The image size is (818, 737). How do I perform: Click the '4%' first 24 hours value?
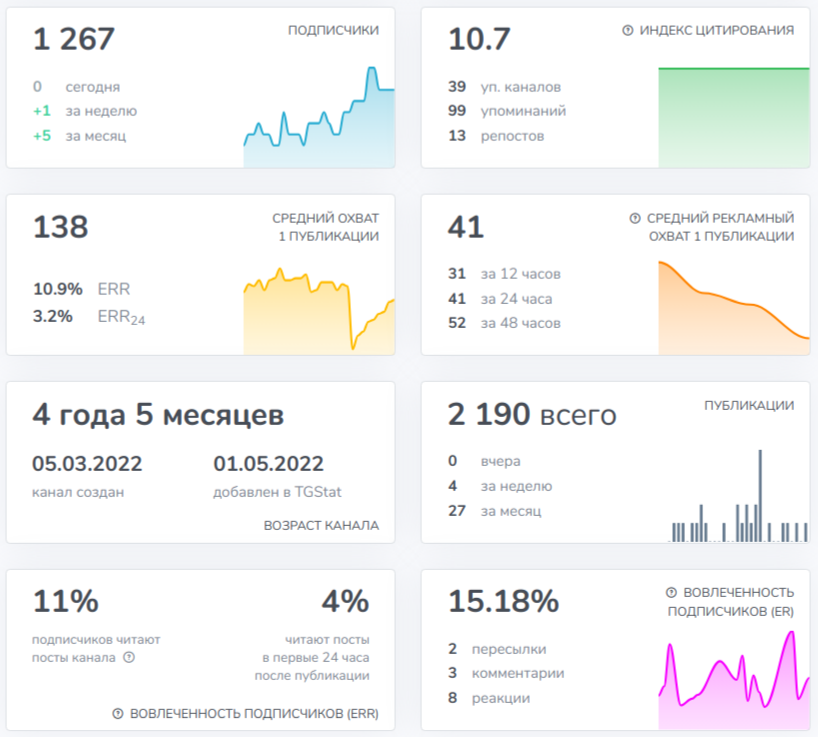click(x=345, y=601)
